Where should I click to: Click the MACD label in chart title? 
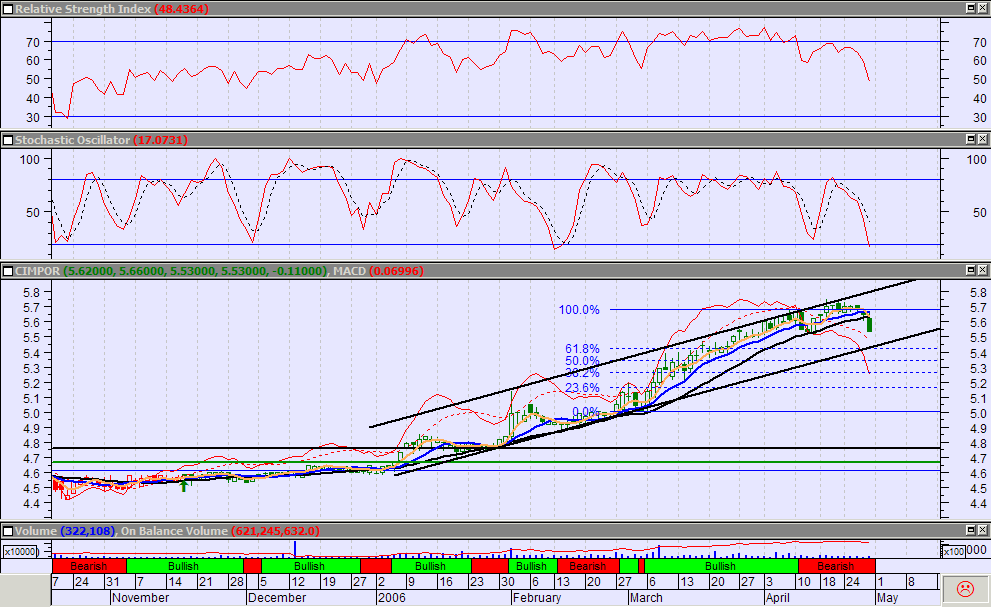click(x=349, y=271)
